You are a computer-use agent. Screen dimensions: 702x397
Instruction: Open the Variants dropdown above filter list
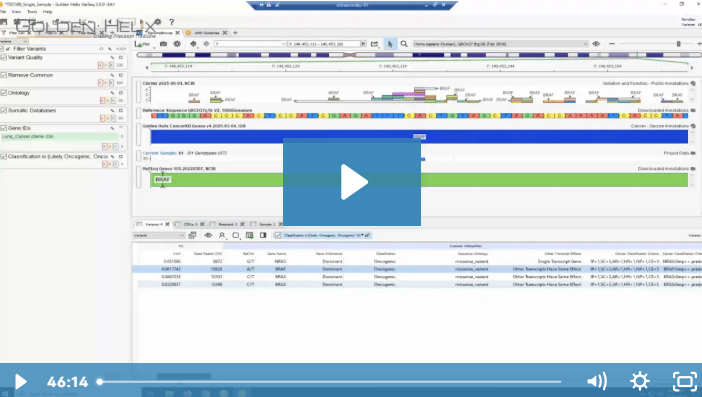tap(14, 41)
